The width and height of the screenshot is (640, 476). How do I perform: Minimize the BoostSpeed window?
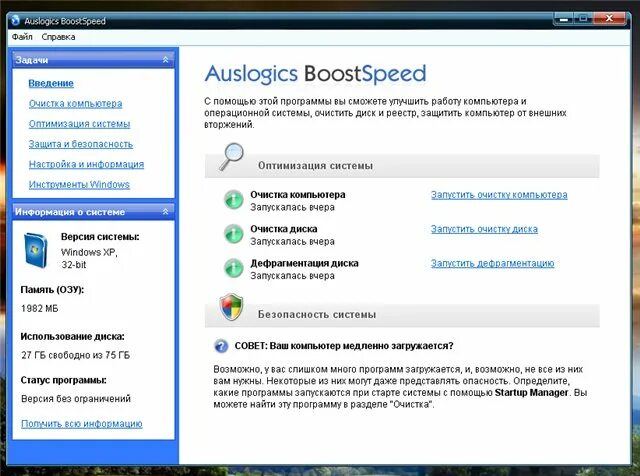[x=564, y=19]
